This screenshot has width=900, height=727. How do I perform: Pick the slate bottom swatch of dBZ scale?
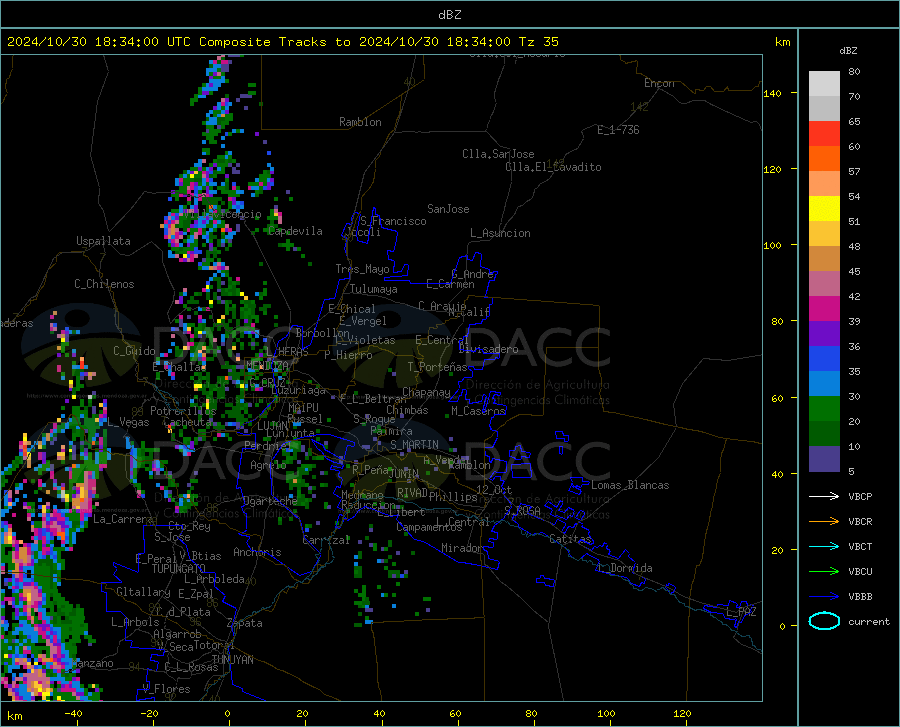click(824, 459)
